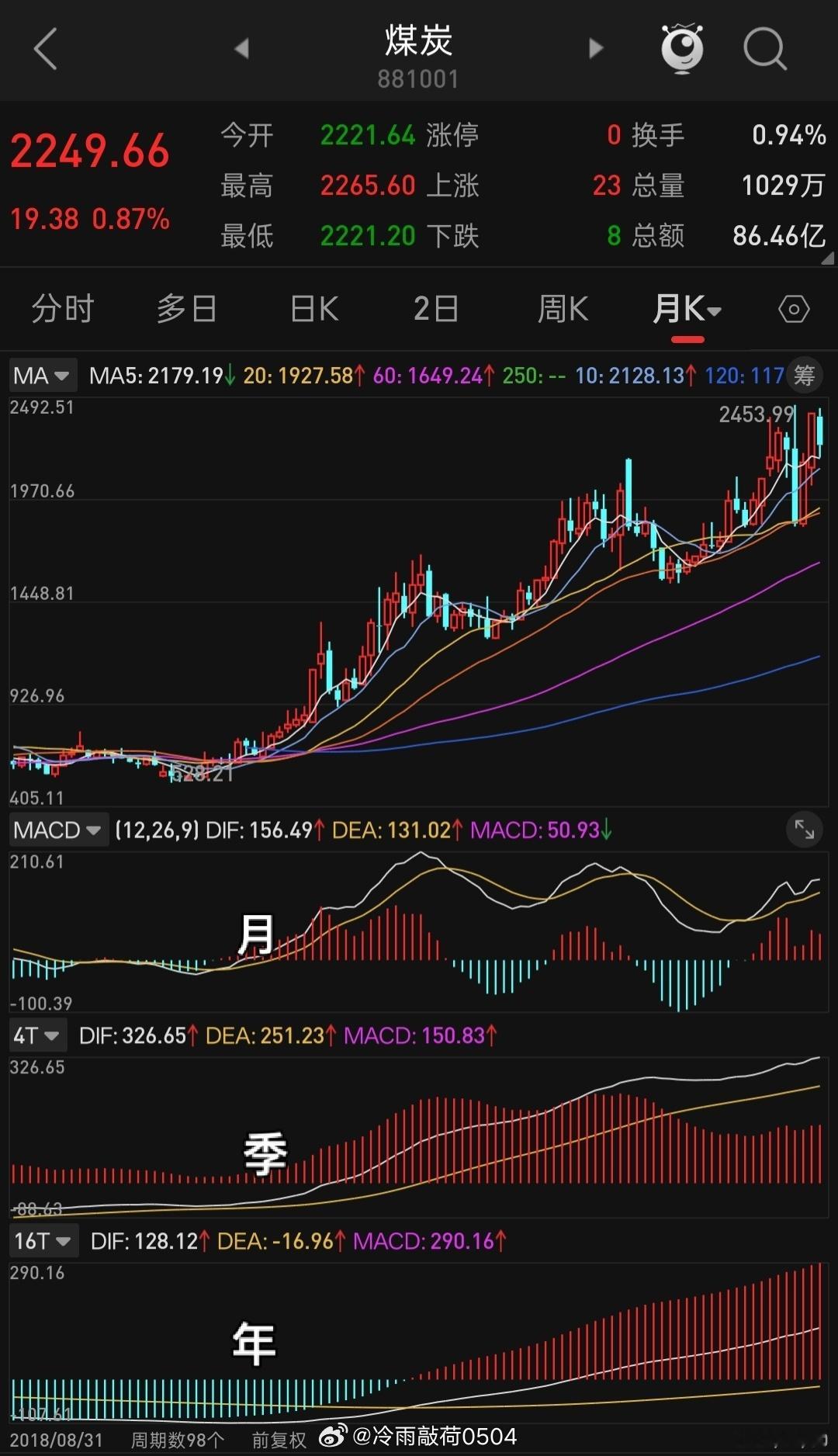838x1456 pixels.
Task: Tap the MA 60: 1649.24 value
Action: (x=434, y=376)
